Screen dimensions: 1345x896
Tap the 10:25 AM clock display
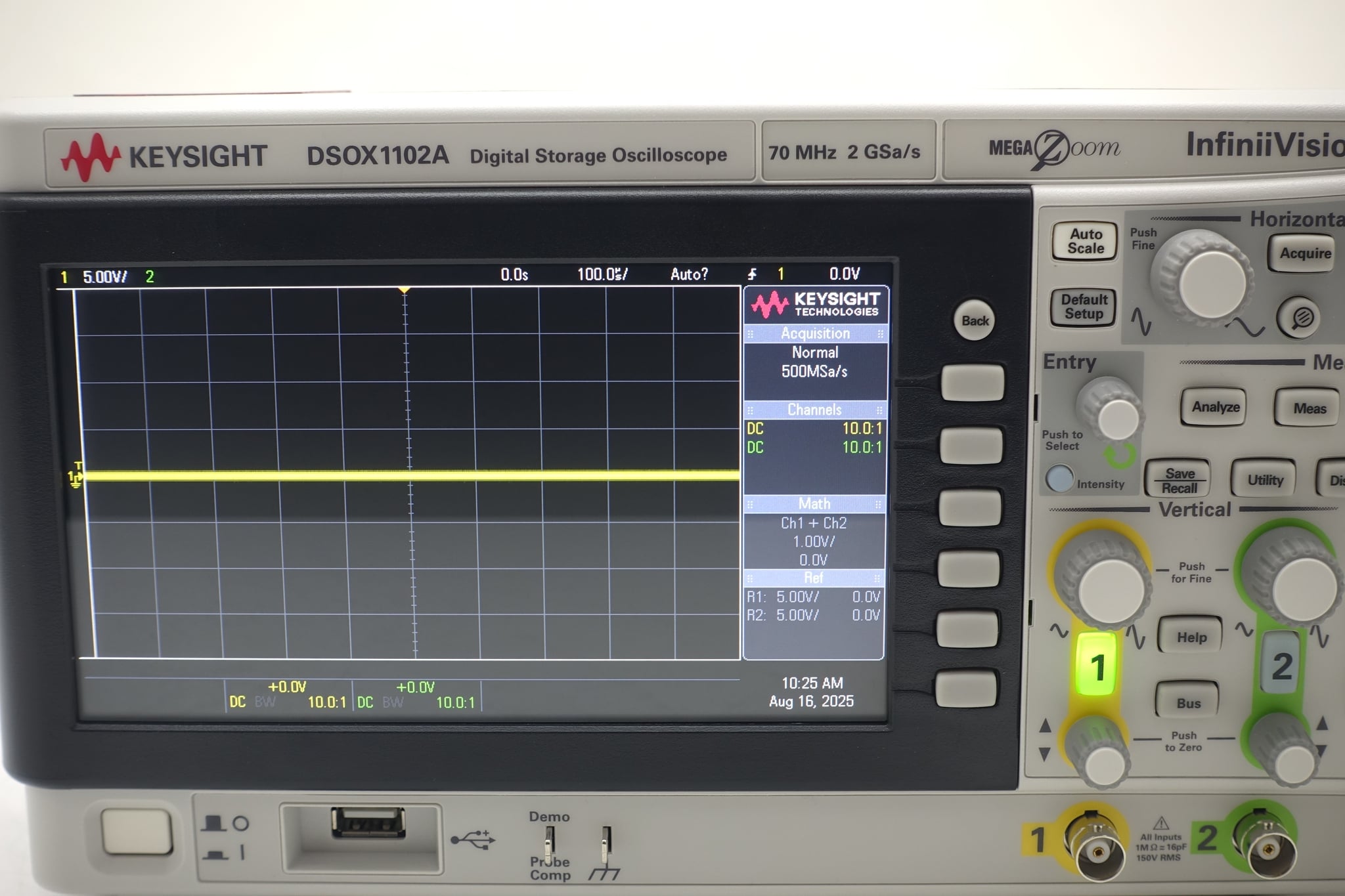(812, 683)
